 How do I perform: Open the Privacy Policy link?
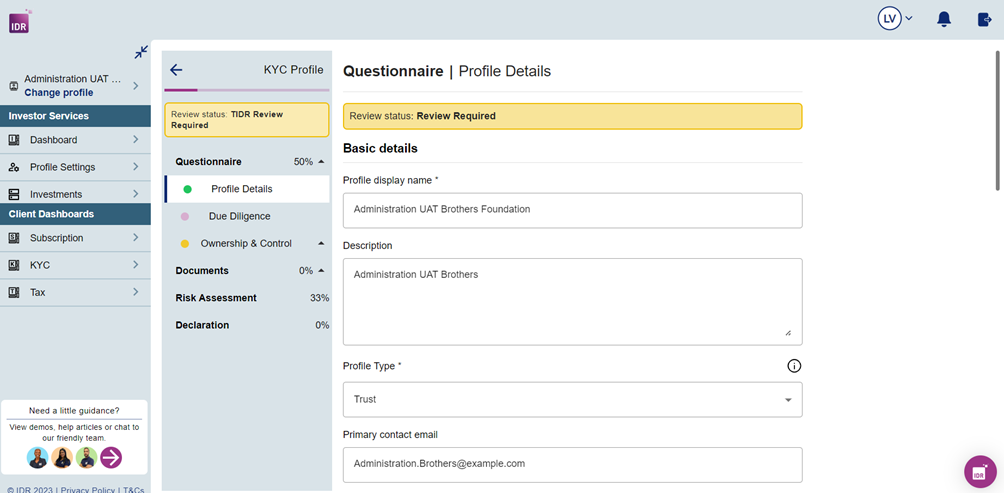87,490
